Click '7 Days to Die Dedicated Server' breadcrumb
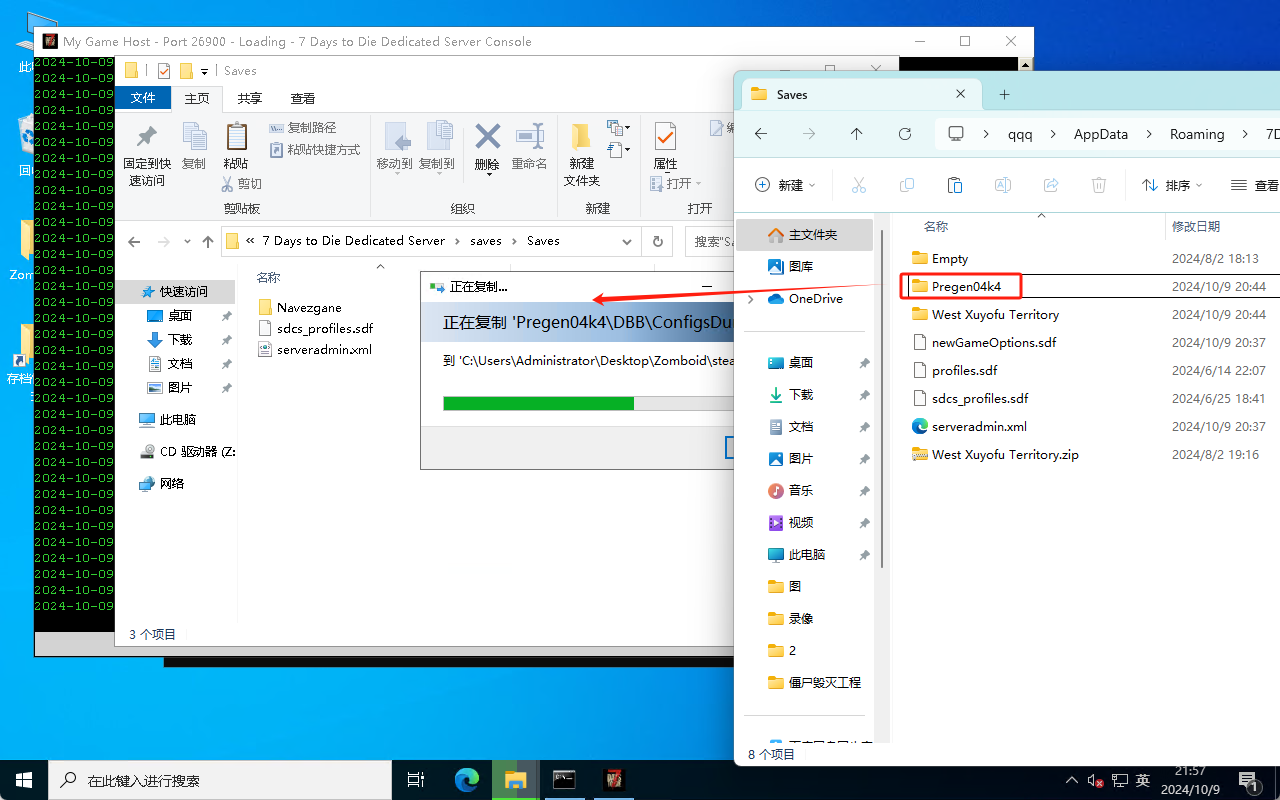The height and width of the screenshot is (800, 1280). click(x=353, y=241)
